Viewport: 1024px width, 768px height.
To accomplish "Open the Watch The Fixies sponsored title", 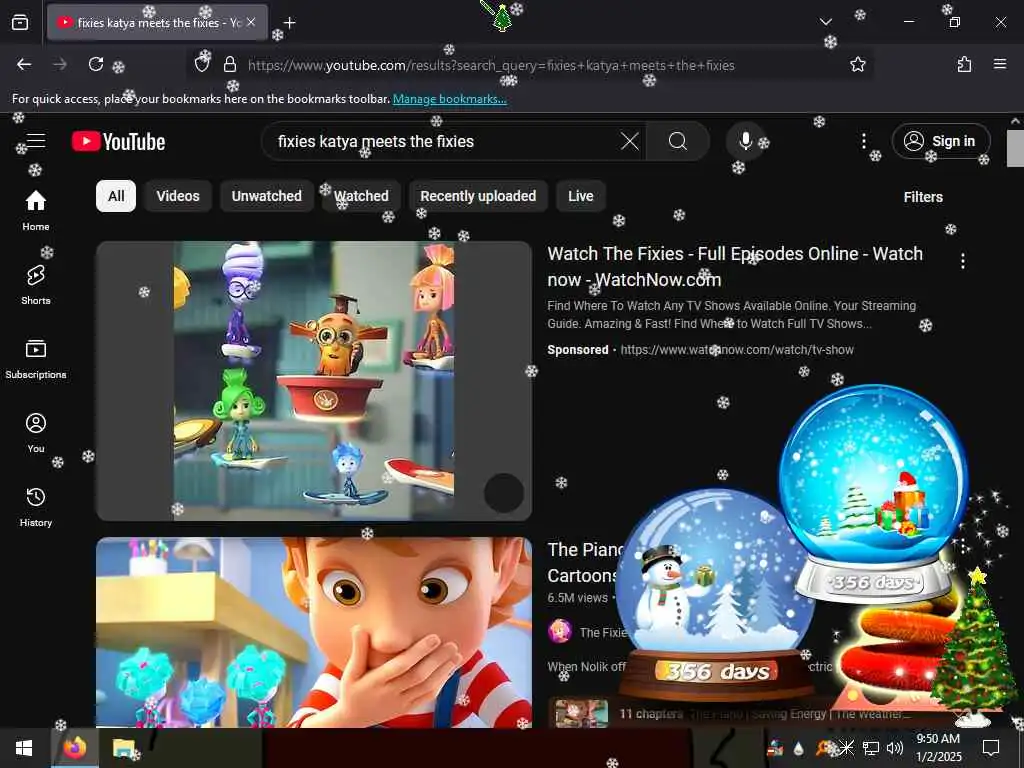I will point(735,266).
